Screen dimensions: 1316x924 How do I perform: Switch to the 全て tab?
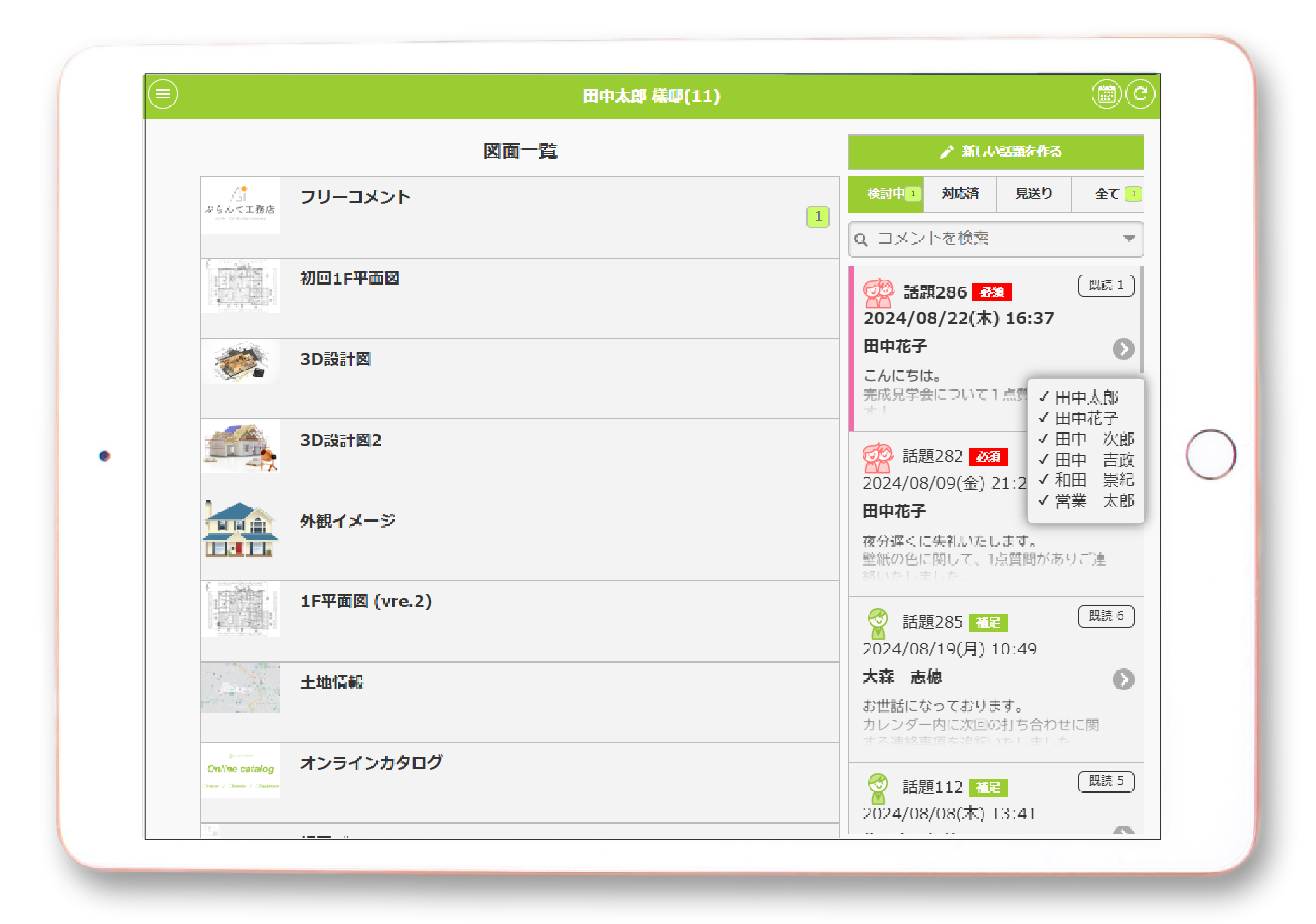(x=1107, y=194)
